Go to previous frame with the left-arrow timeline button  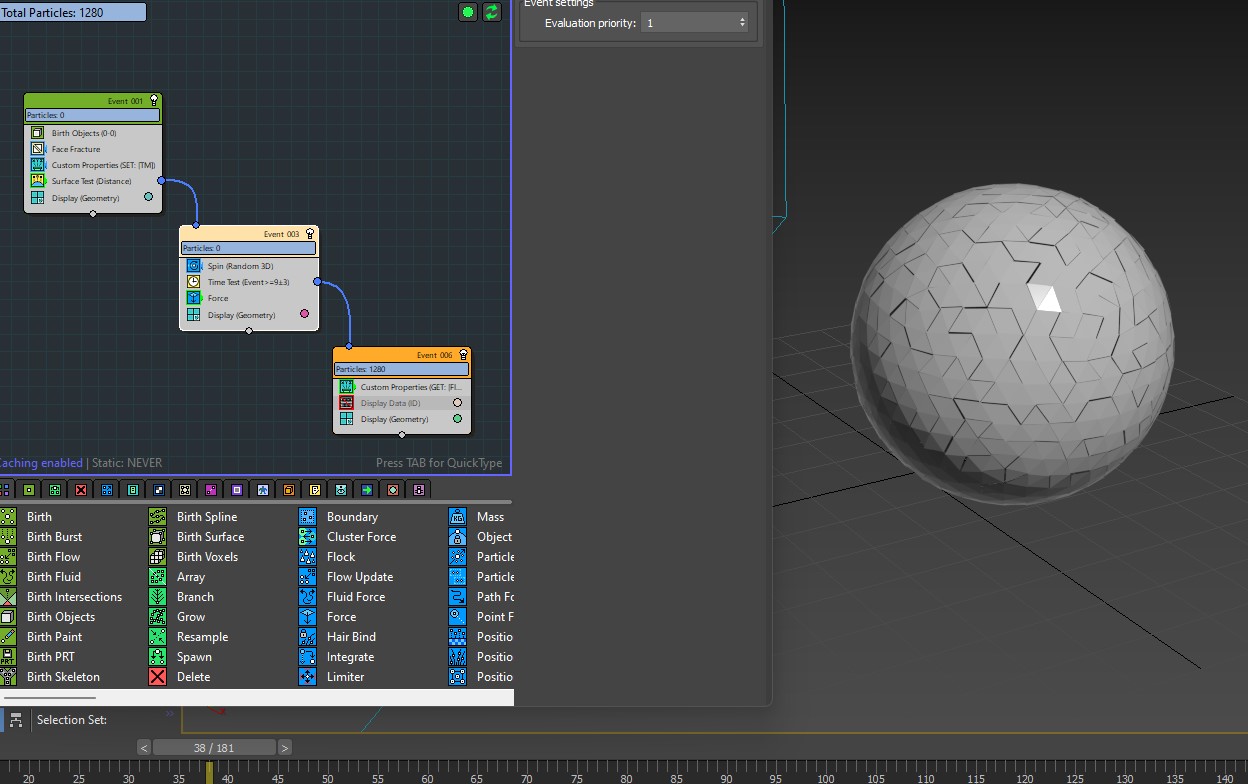coord(144,747)
